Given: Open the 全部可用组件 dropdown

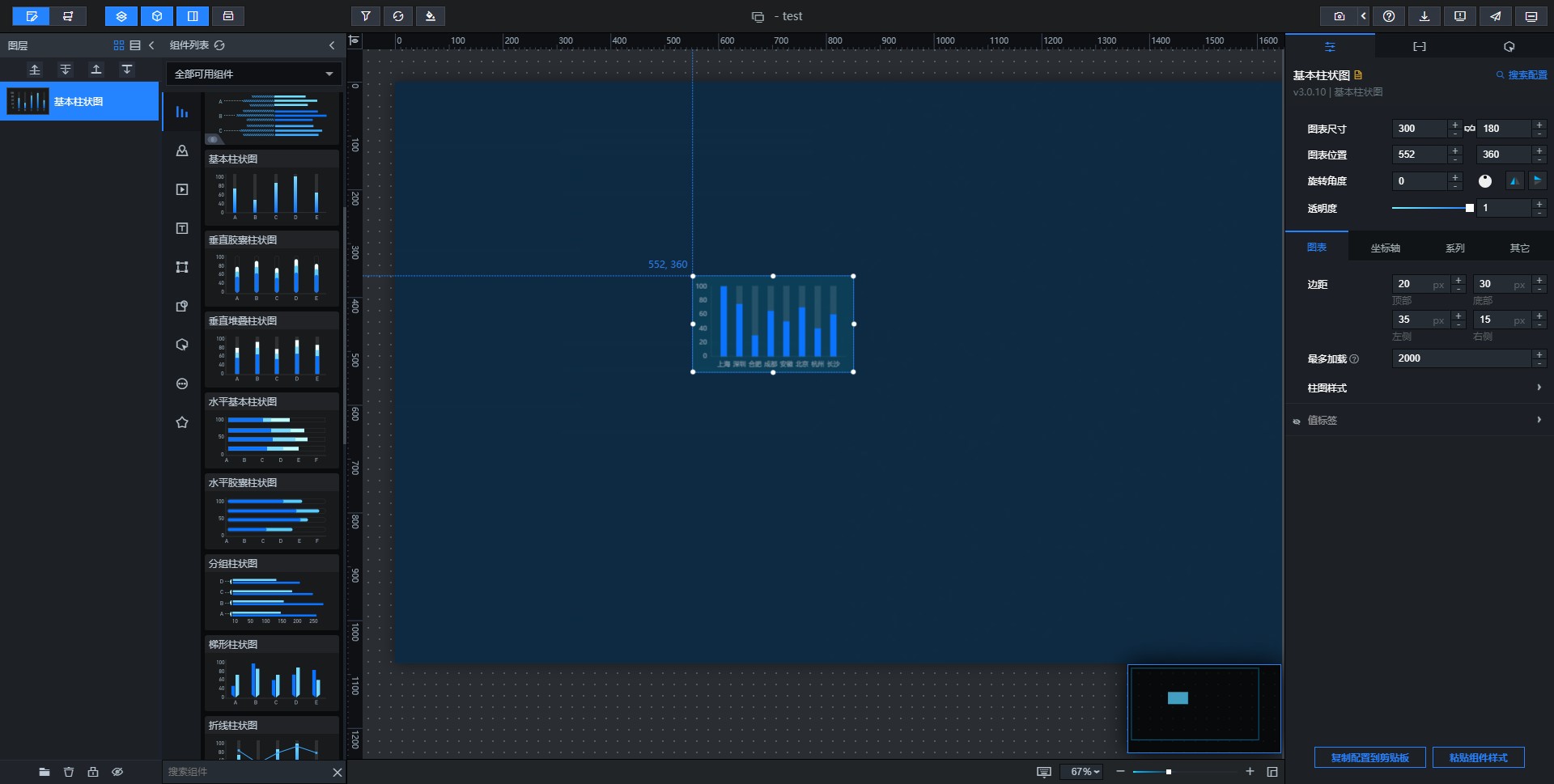Looking at the screenshot, I should point(254,74).
